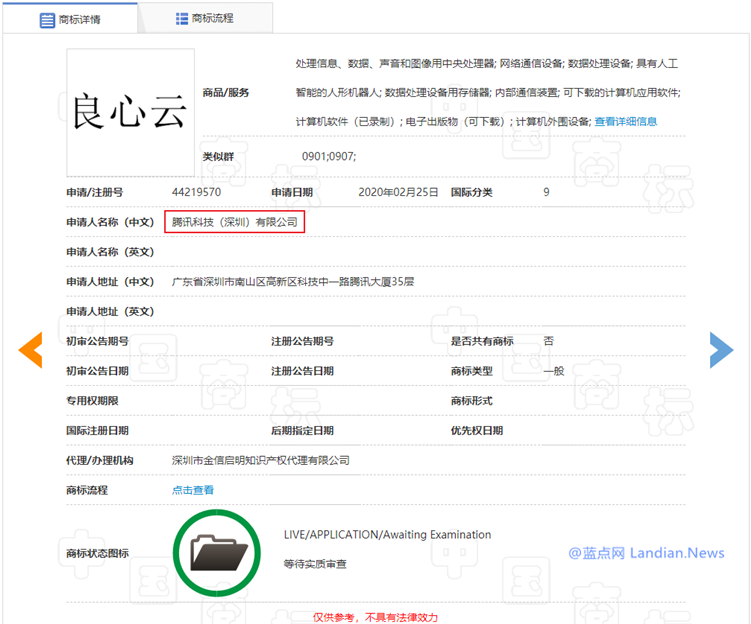Click the 商标流程 tab list icon
Image resolution: width=751 pixels, height=624 pixels.
click(x=182, y=19)
